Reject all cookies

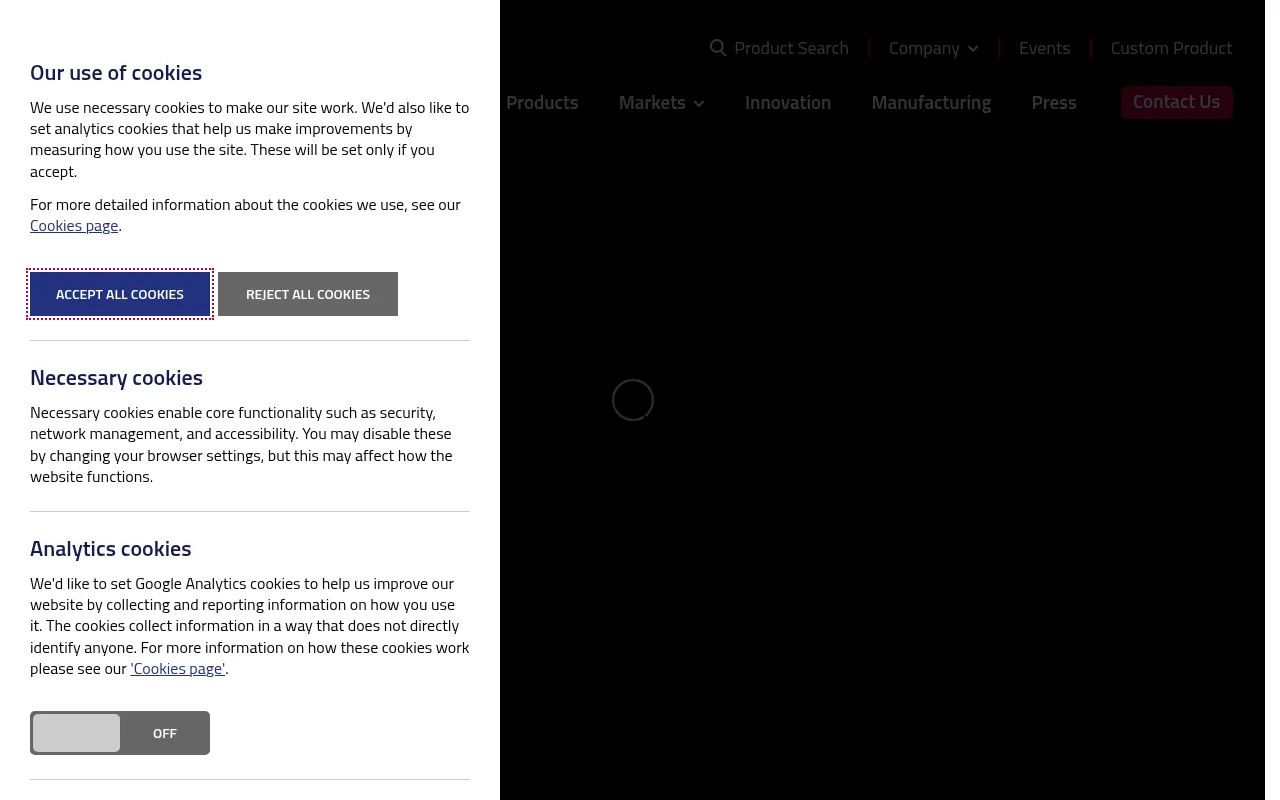308,294
